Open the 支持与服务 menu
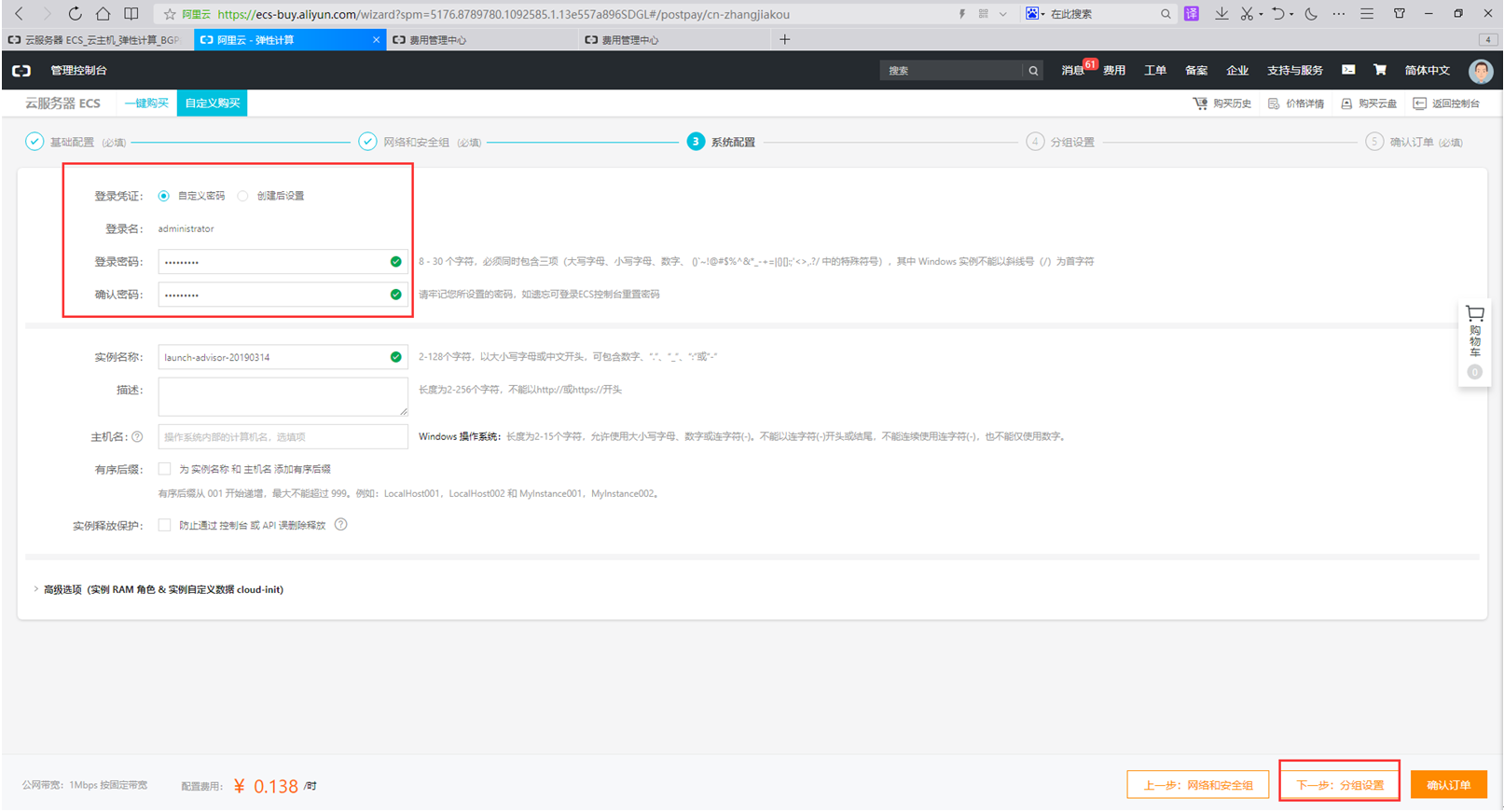Viewport: 1504px width, 812px height. click(x=1294, y=71)
